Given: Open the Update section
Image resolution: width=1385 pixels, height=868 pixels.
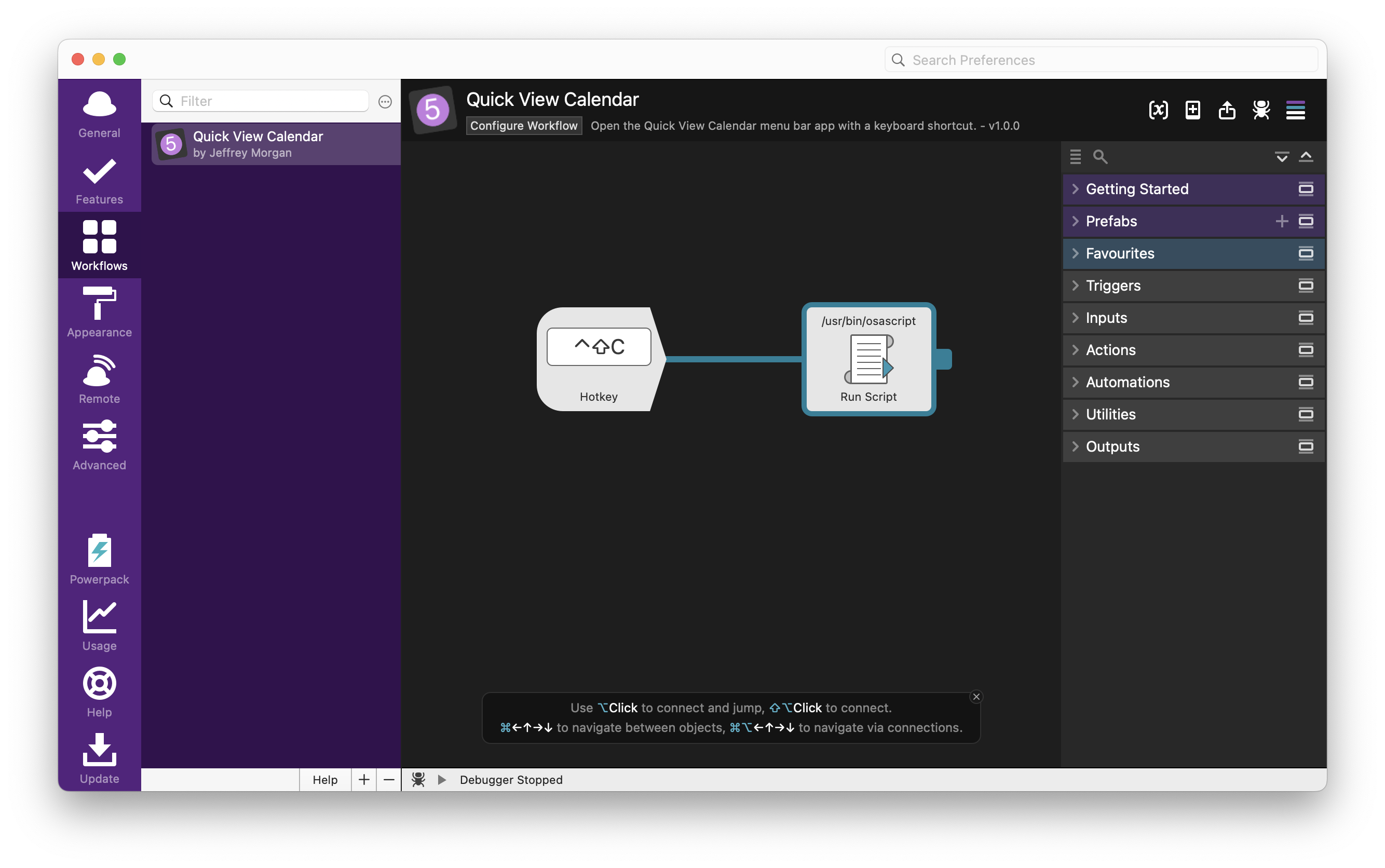Looking at the screenshot, I should coord(99,758).
